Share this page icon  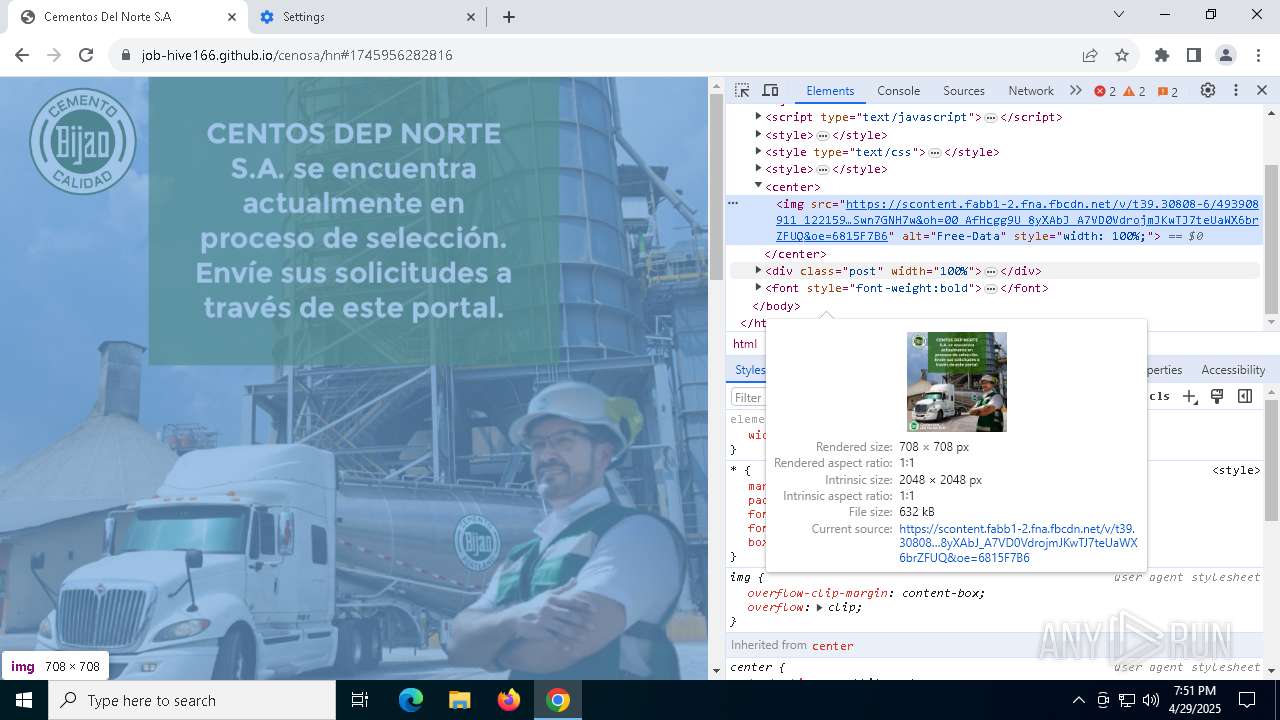point(1090,55)
